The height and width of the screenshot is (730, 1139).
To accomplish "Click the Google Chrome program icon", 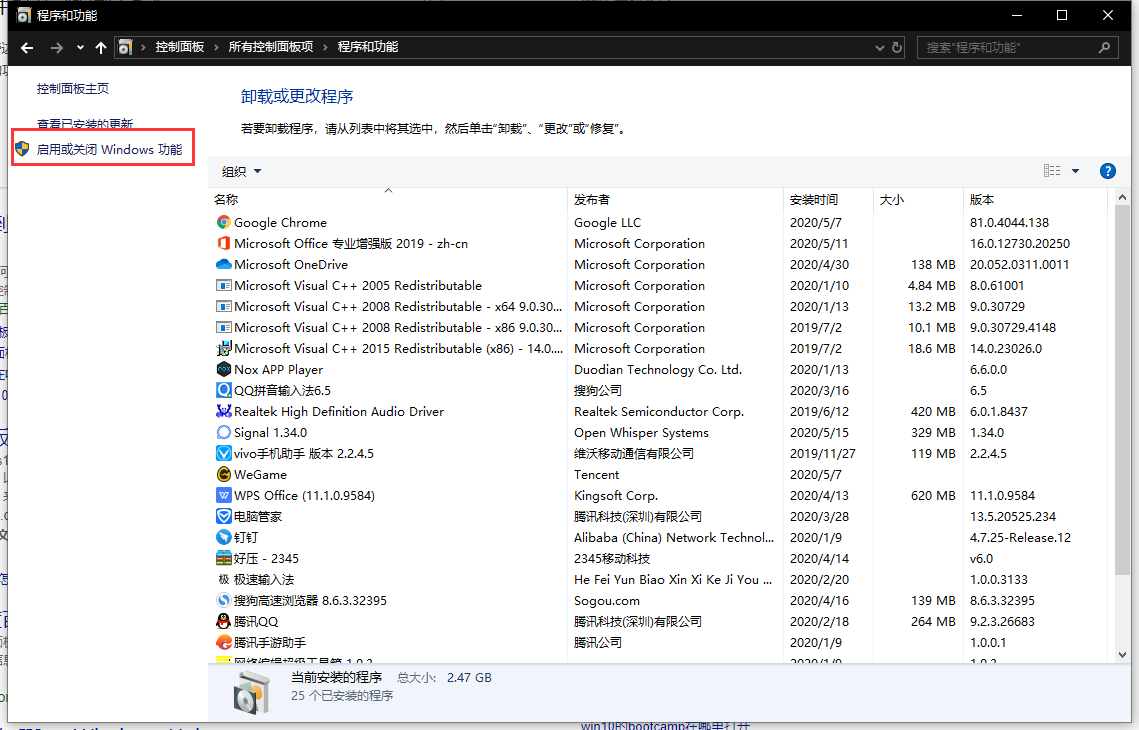I will pyautogui.click(x=225, y=222).
